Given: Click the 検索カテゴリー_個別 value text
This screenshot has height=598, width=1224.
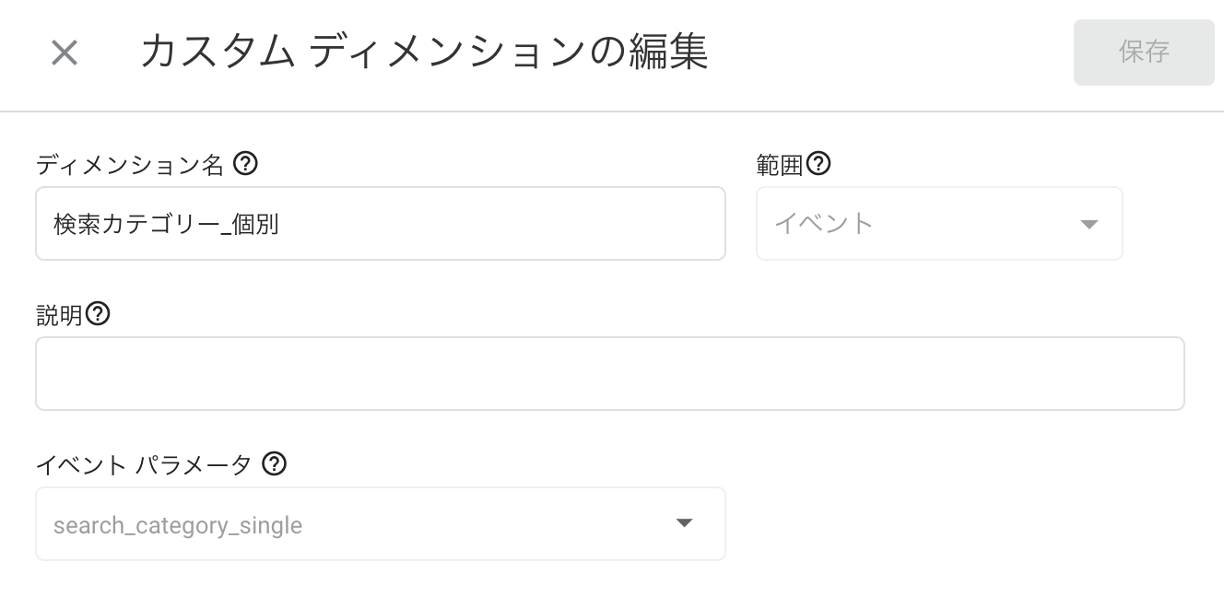Looking at the screenshot, I should click(165, 225).
